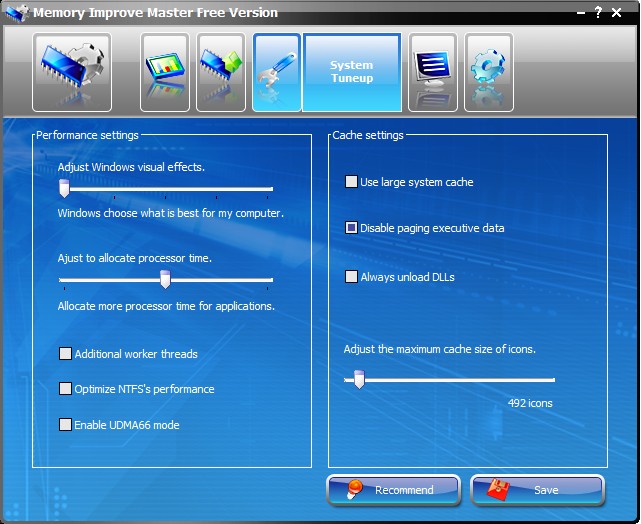Click the 'Cache settings' group label

pos(368,135)
